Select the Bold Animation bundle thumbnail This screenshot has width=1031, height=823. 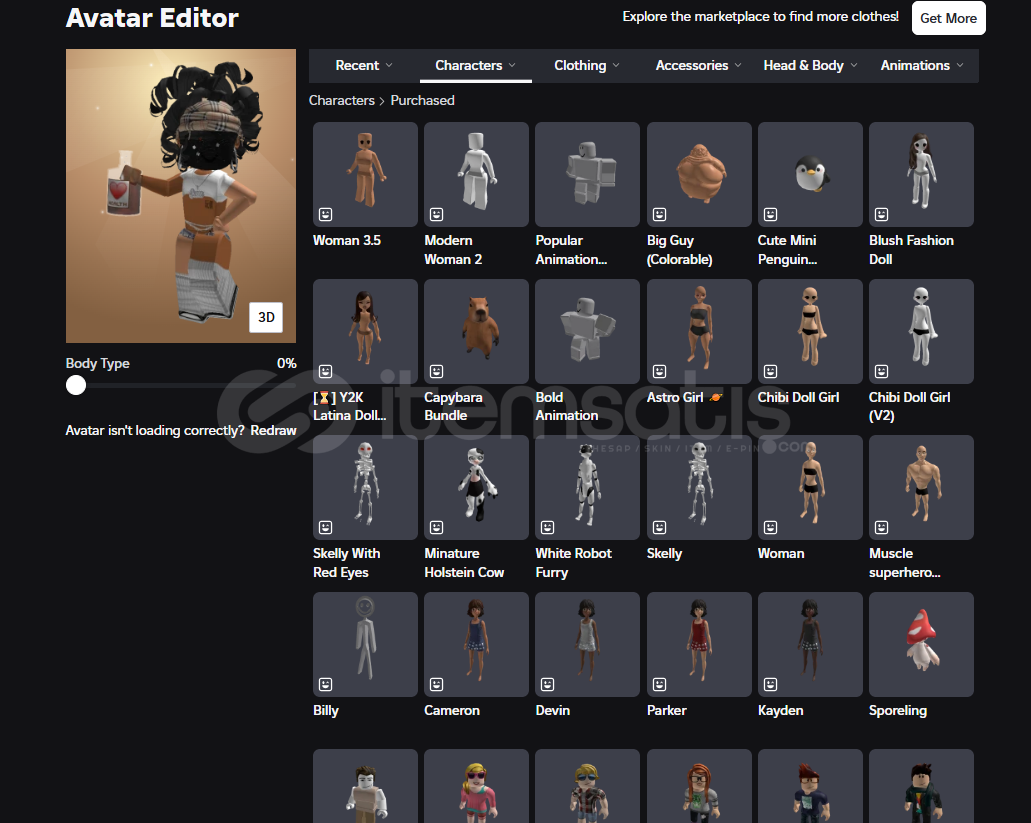click(x=587, y=331)
